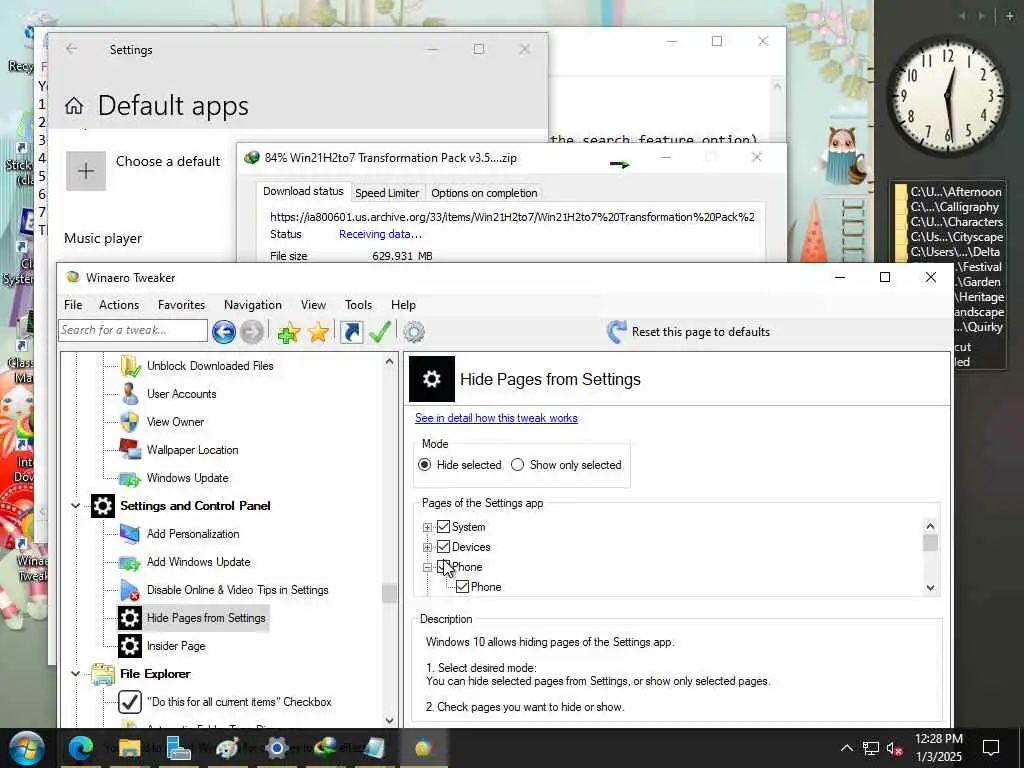The height and width of the screenshot is (768, 1024).
Task: Select User Accounts tweak in tree
Action: point(181,394)
